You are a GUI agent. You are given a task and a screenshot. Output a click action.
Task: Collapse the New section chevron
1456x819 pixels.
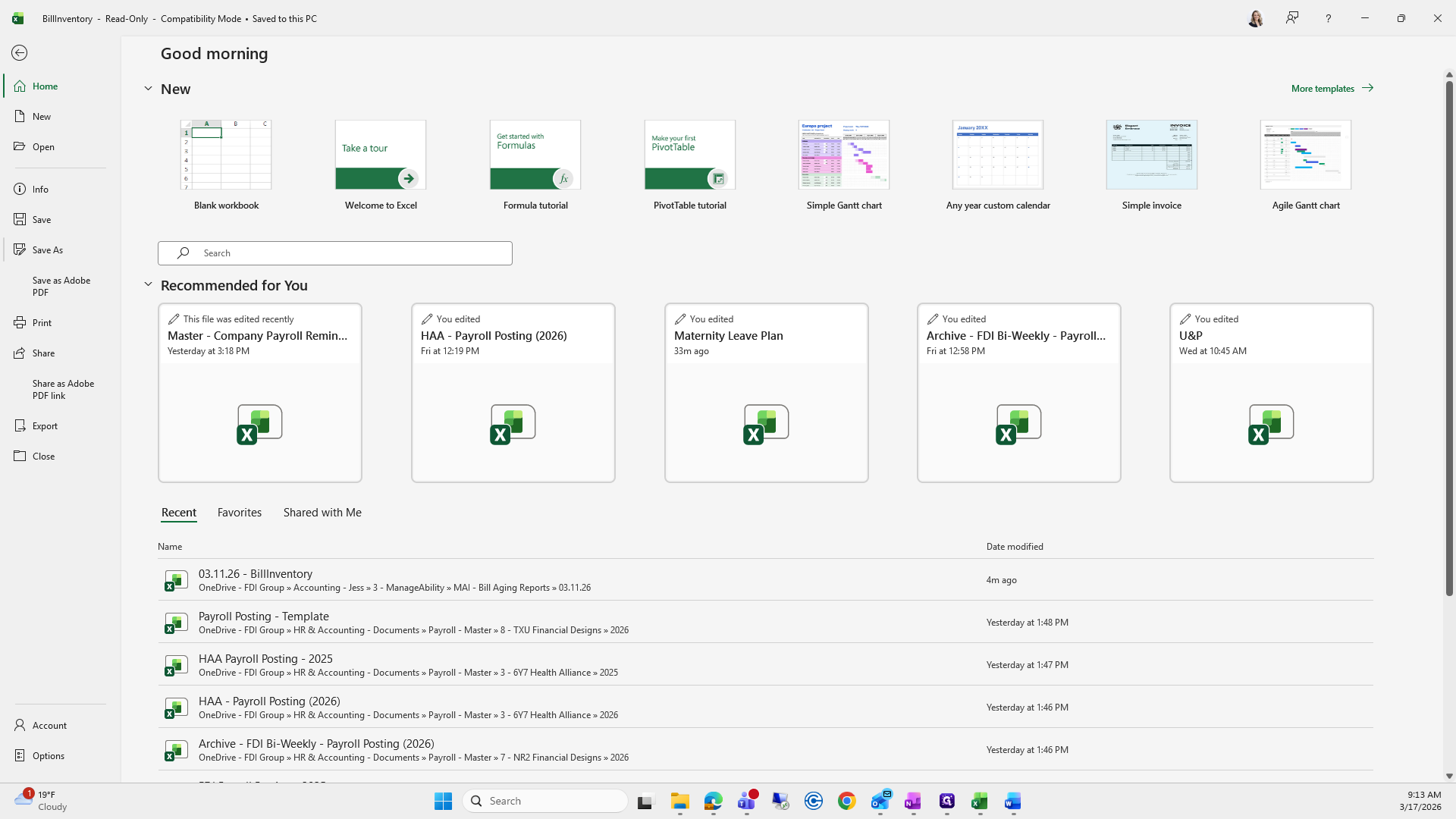[148, 89]
